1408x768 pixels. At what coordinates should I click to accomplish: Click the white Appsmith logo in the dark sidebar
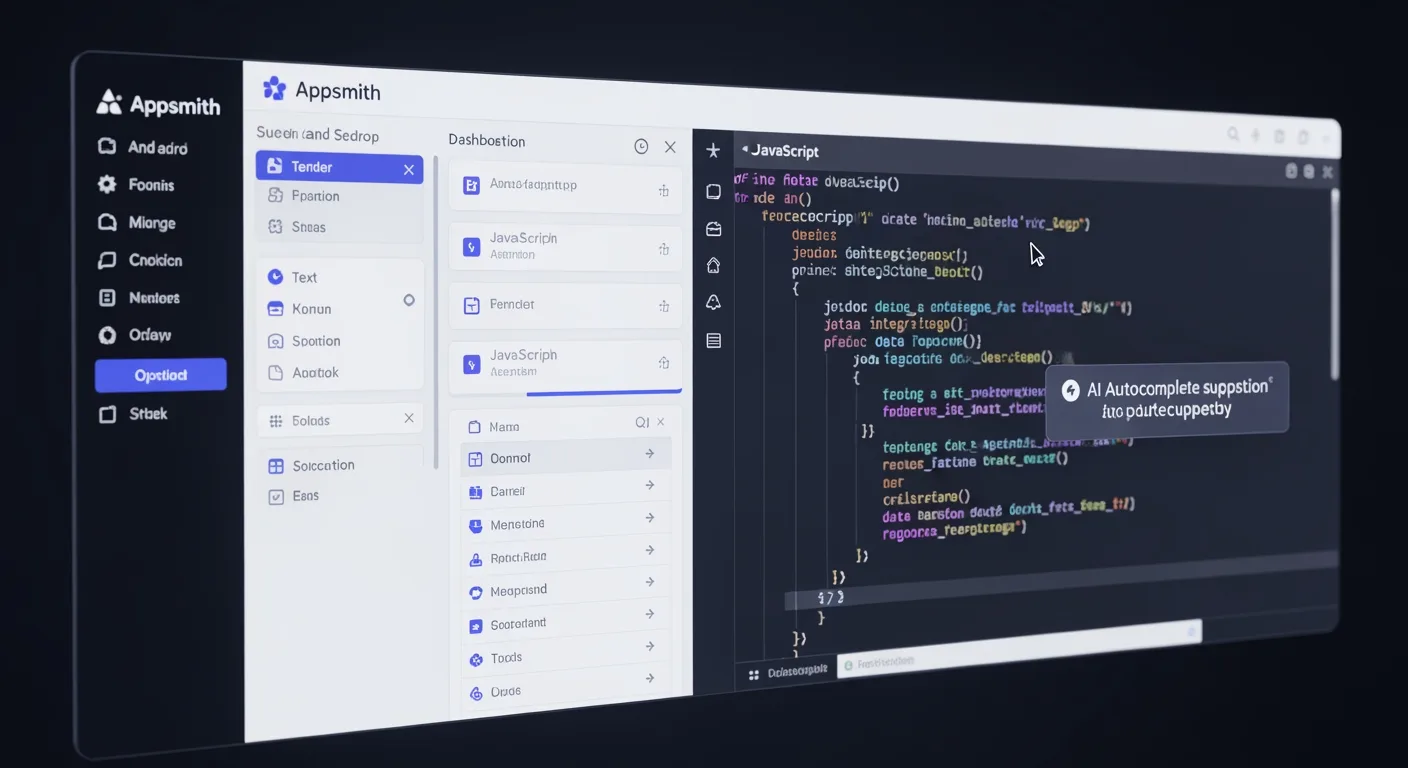[109, 102]
